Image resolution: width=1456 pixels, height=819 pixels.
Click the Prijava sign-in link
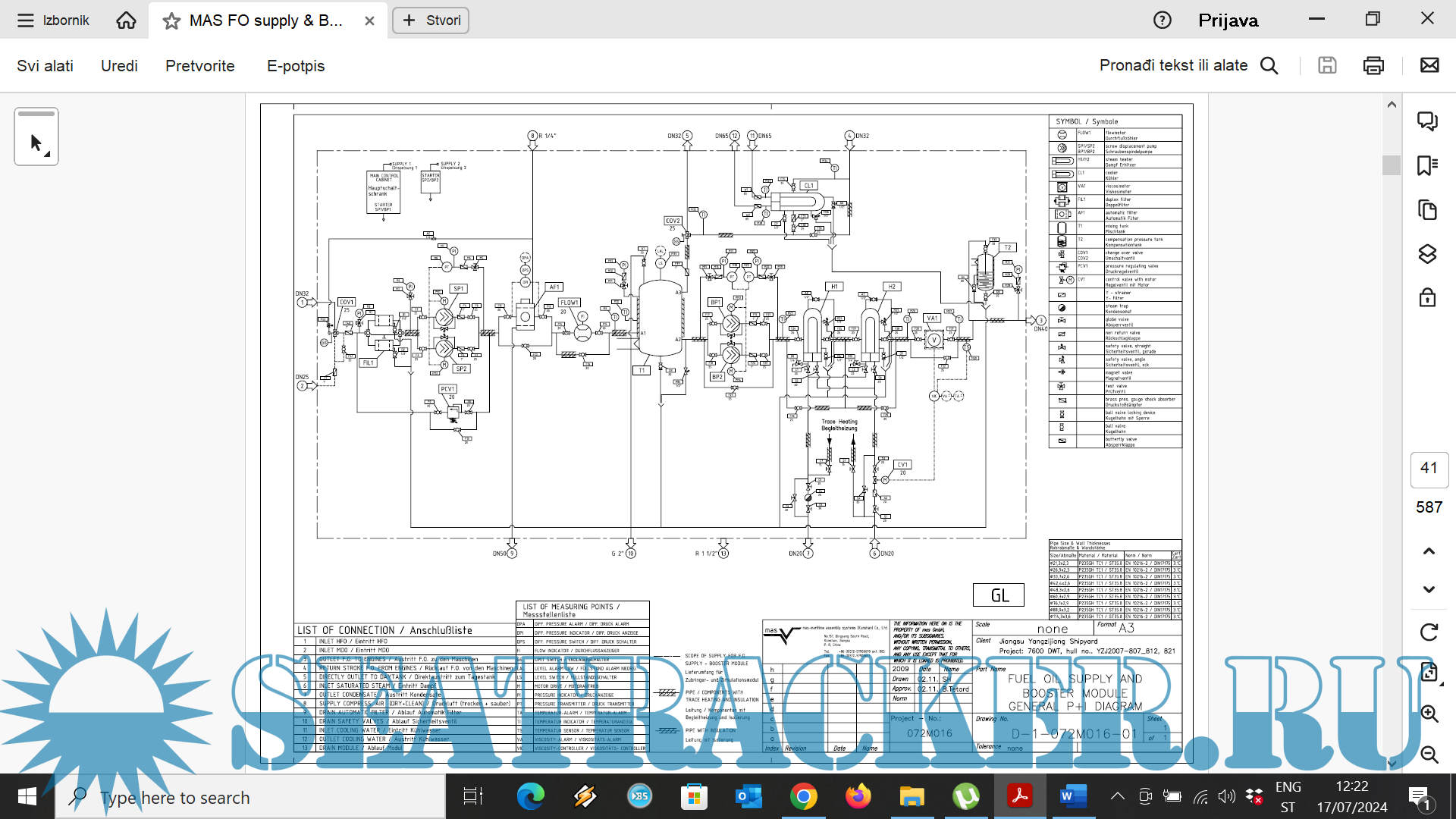[1228, 20]
